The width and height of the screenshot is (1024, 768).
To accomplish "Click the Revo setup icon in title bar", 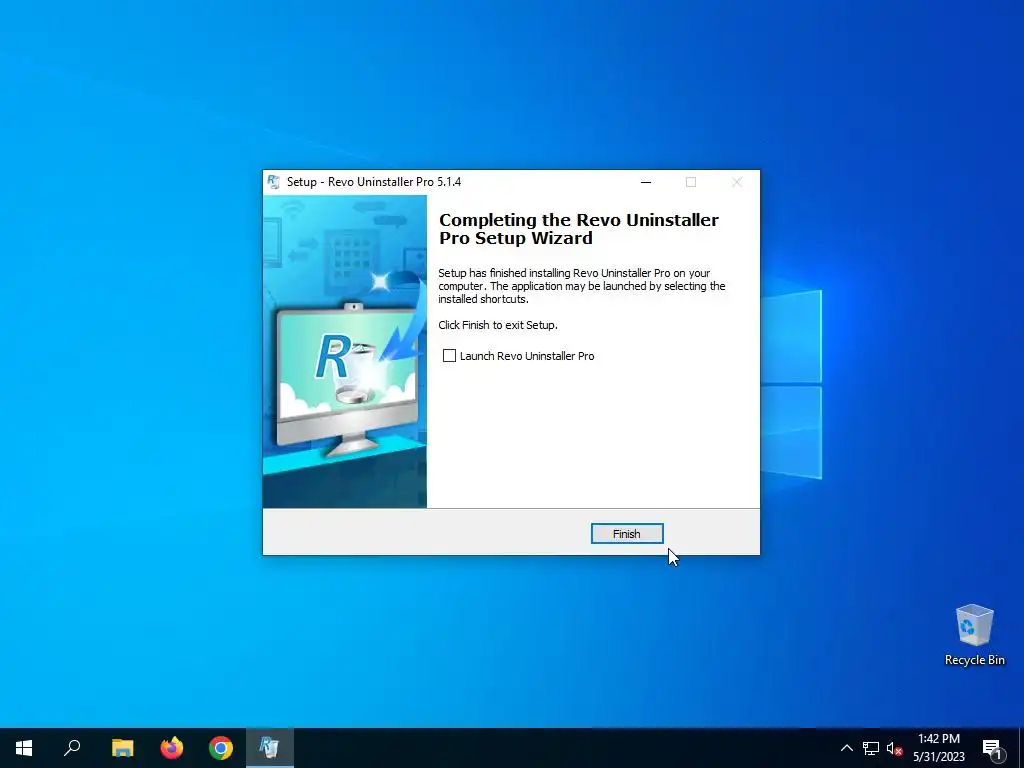I will [274, 182].
